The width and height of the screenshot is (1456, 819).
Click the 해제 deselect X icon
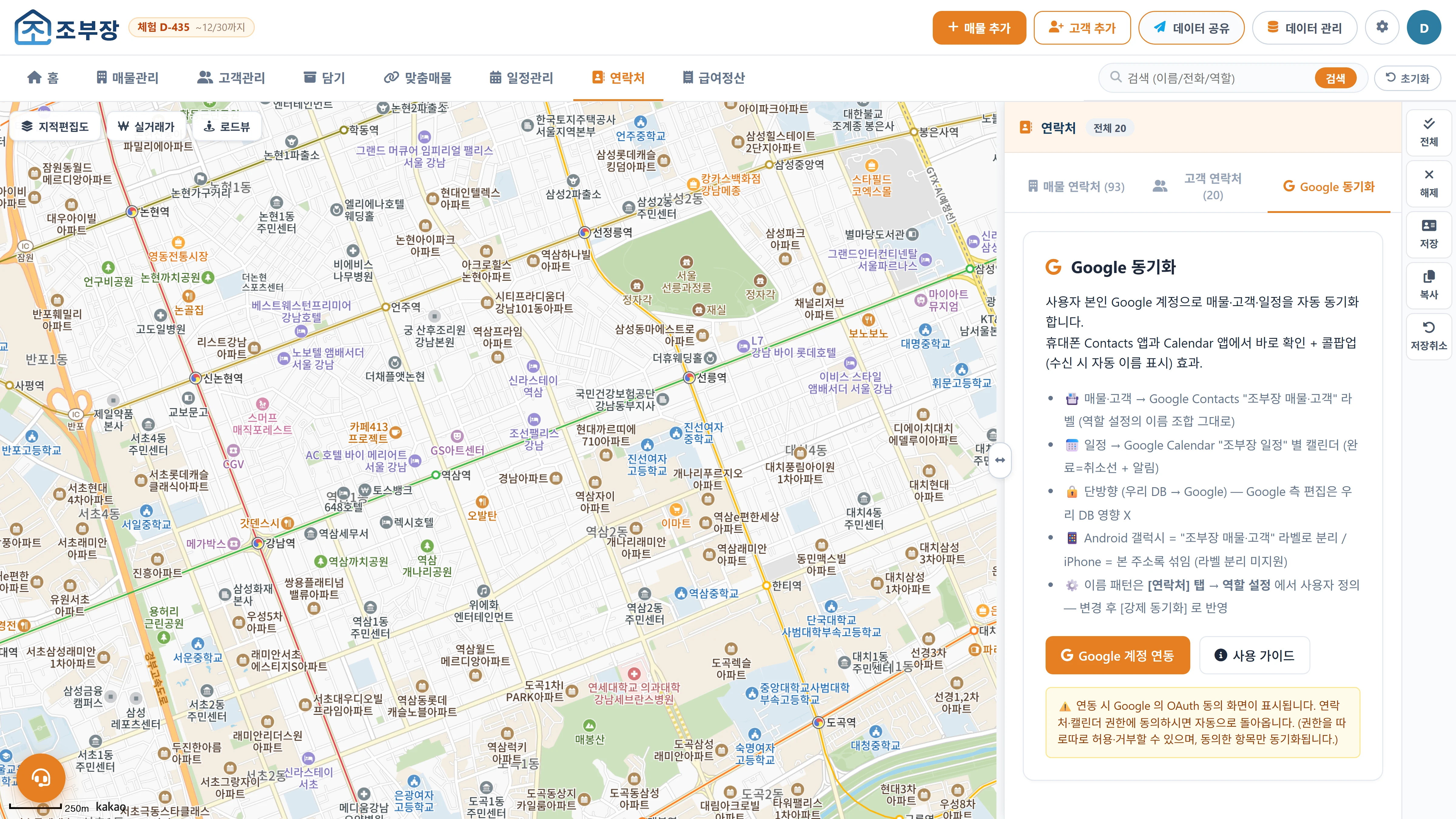[1428, 183]
